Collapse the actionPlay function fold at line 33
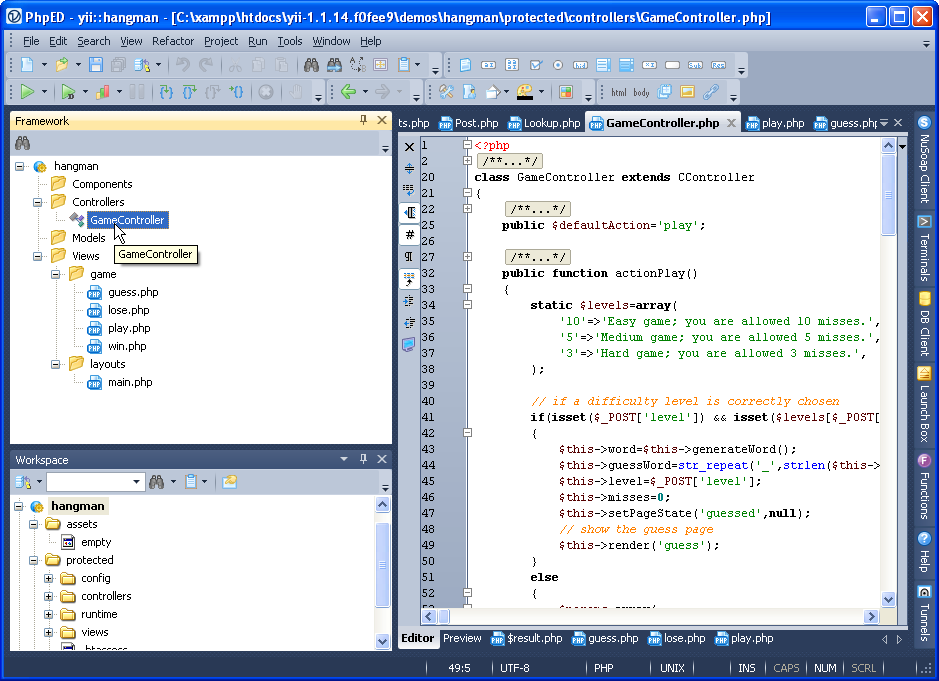This screenshot has width=939, height=681. [467, 289]
